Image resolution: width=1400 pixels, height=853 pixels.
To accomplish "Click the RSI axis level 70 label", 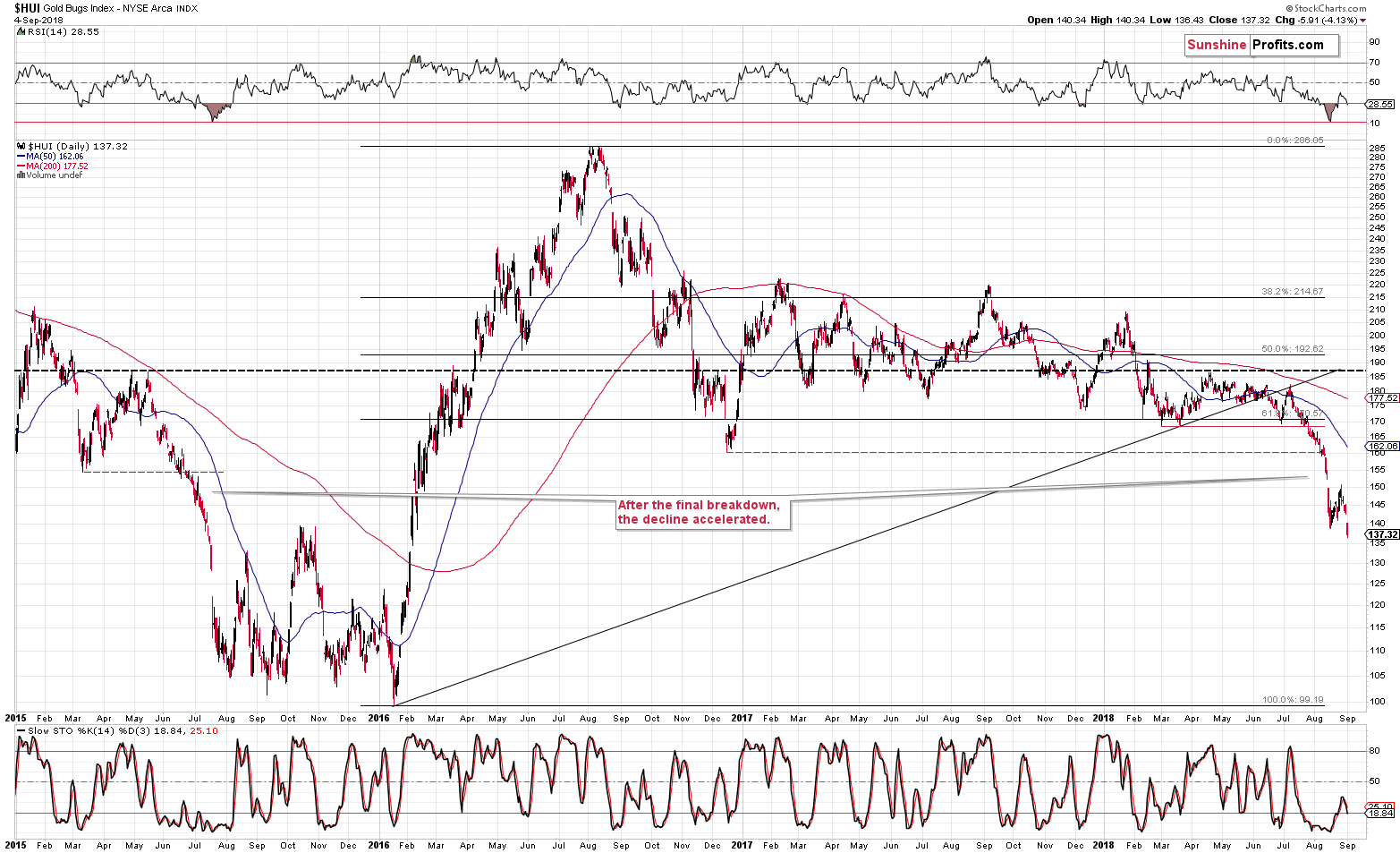I will (x=1374, y=63).
